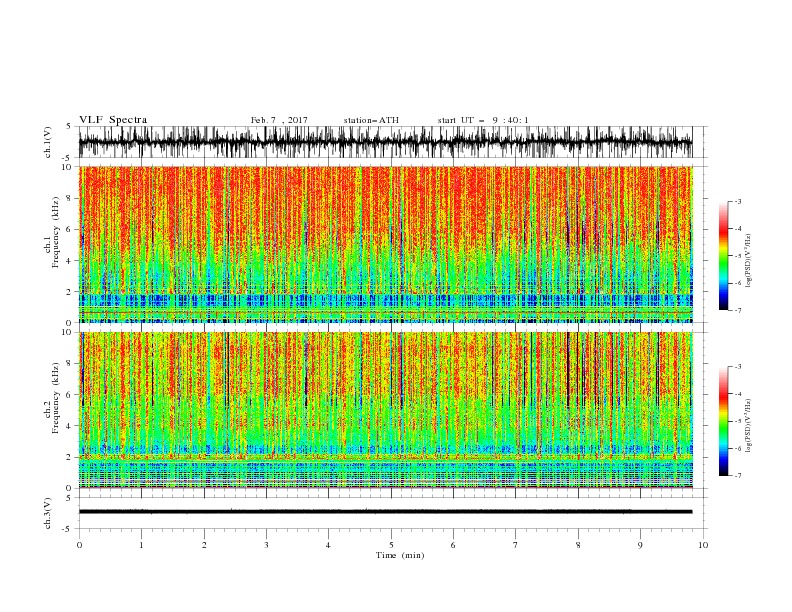Screen dimensions: 792x612
Task: Click the "6" kHz tick of ch.2 spectrogram
Action: 69,394
